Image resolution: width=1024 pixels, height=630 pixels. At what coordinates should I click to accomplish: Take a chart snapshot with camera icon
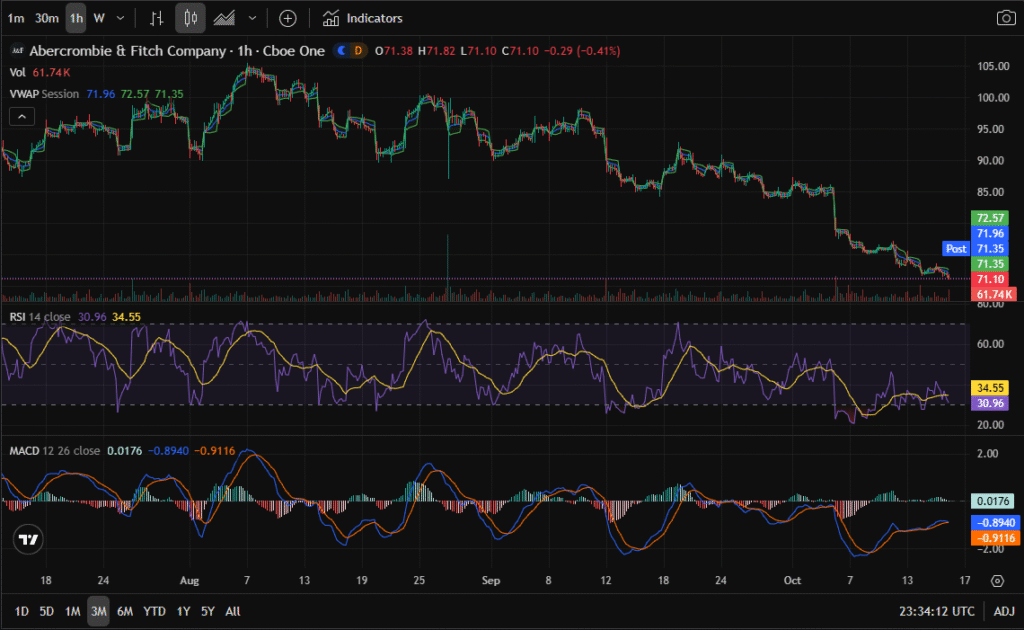coord(1005,18)
